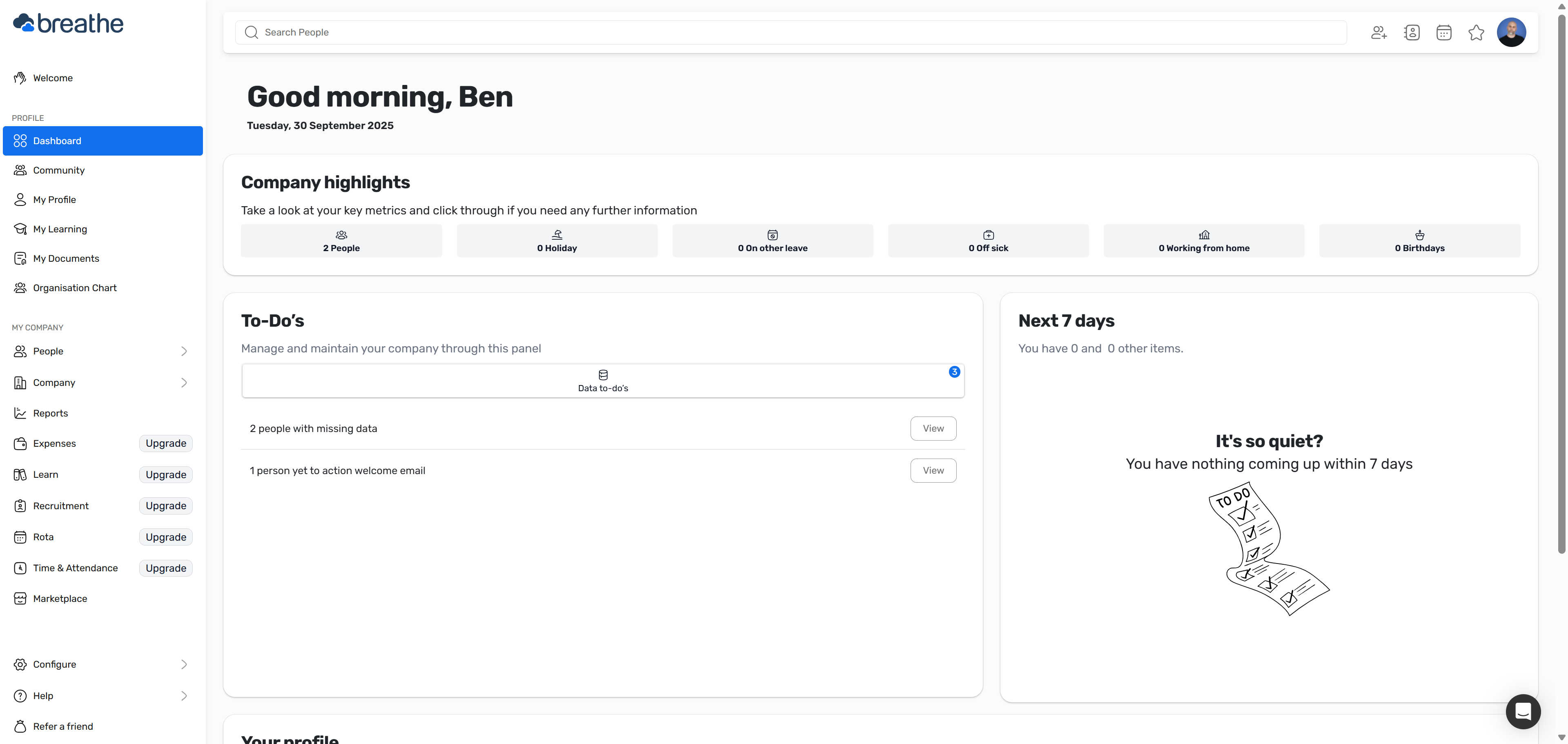Open the calendar icon in top bar
Viewport: 1568px width, 744px height.
(1444, 32)
